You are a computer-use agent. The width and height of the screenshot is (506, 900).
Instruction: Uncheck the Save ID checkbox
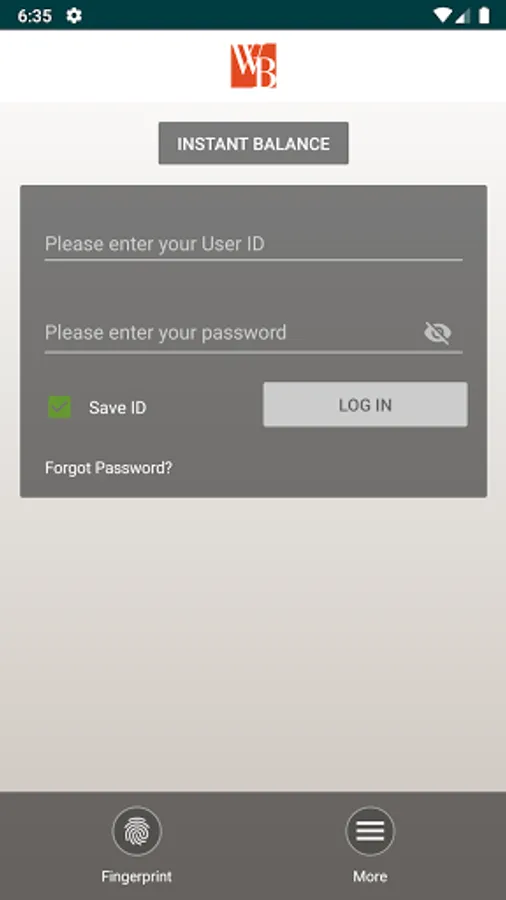60,407
